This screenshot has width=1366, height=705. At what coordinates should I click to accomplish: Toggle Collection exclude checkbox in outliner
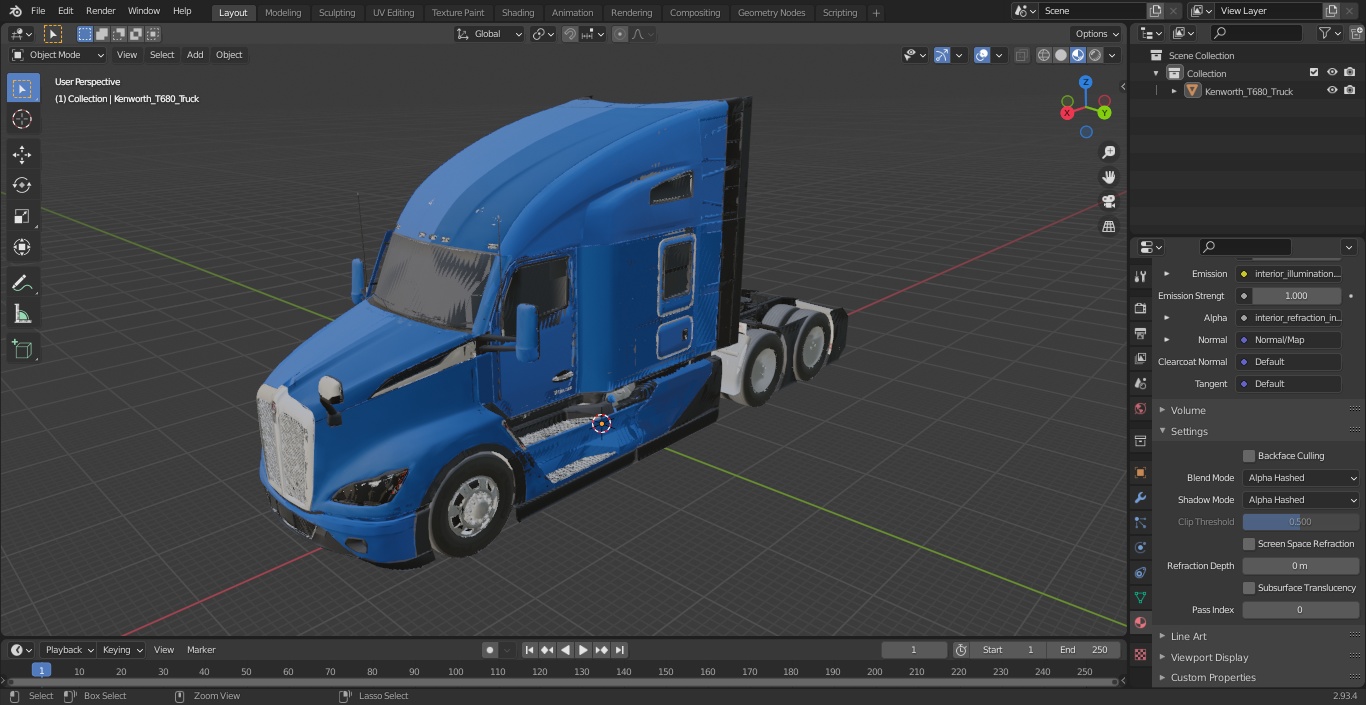pos(1314,73)
